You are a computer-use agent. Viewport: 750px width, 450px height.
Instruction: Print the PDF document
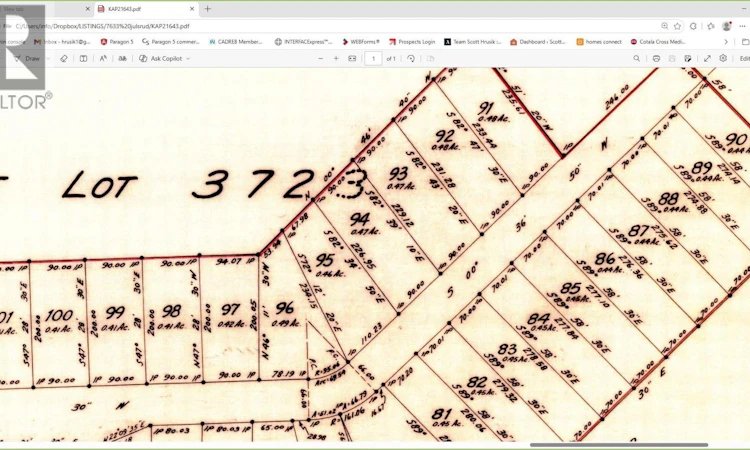pyautogui.click(x=656, y=58)
